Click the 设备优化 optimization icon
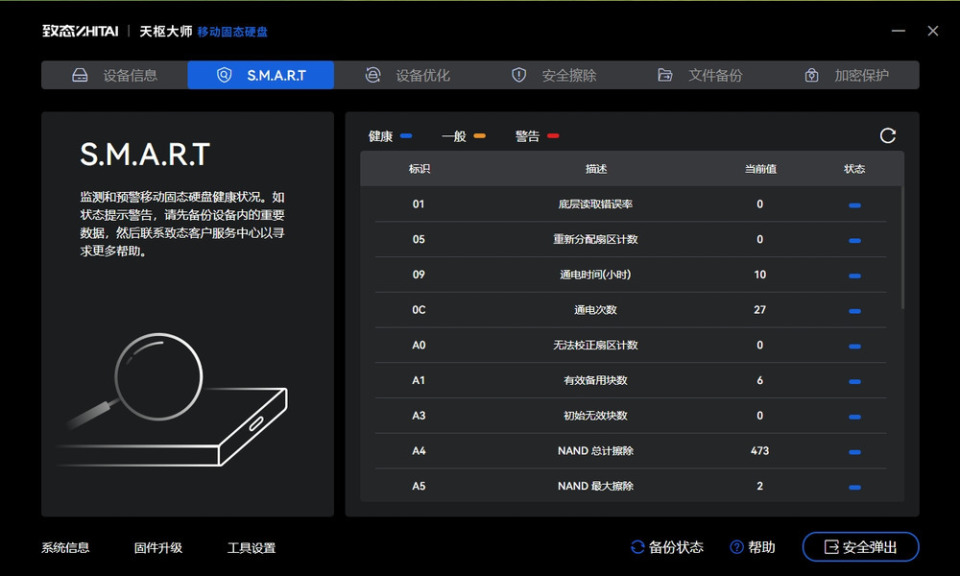The width and height of the screenshot is (960, 576). (x=373, y=75)
